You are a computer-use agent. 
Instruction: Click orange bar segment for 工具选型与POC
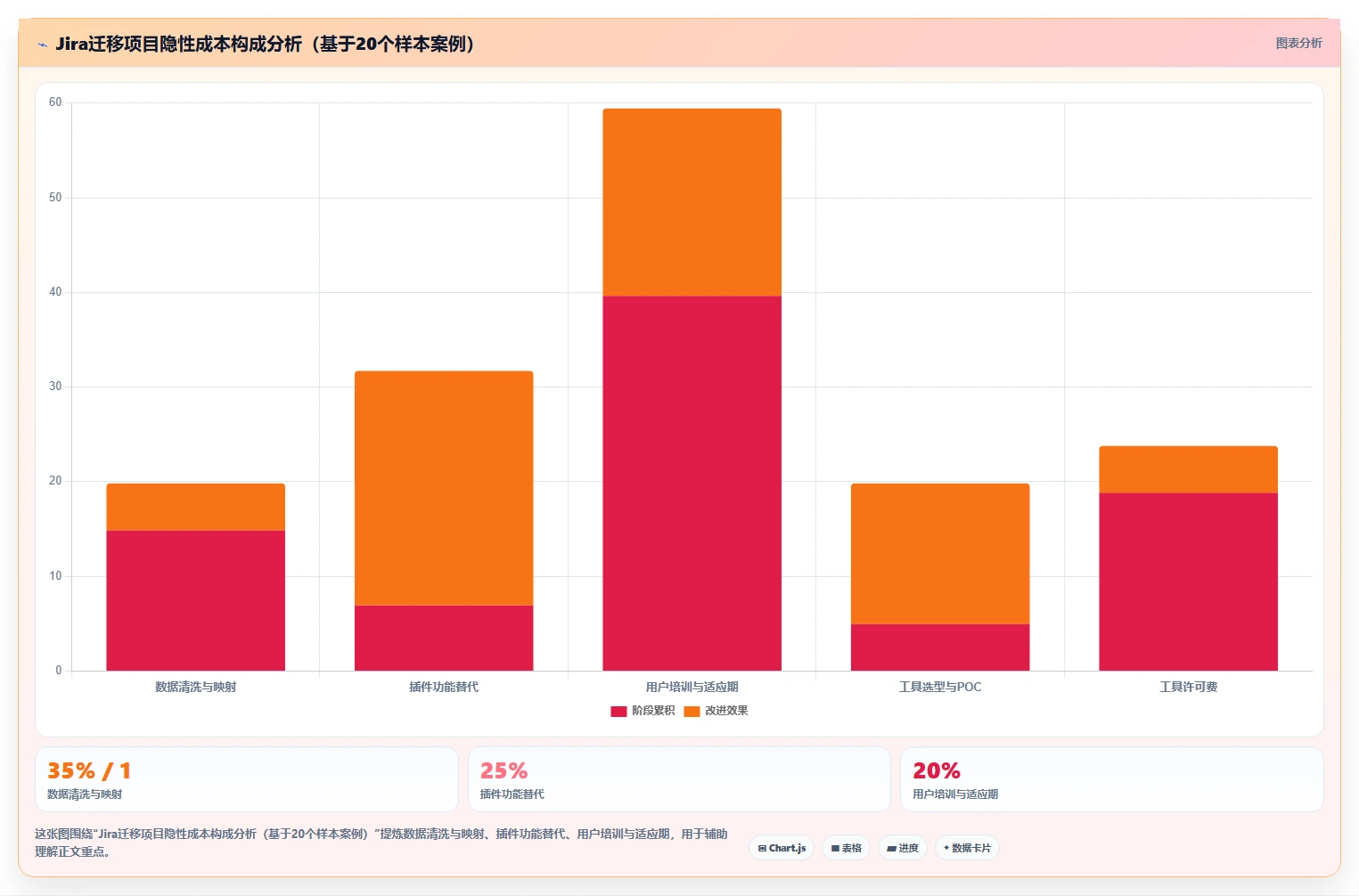(940, 554)
